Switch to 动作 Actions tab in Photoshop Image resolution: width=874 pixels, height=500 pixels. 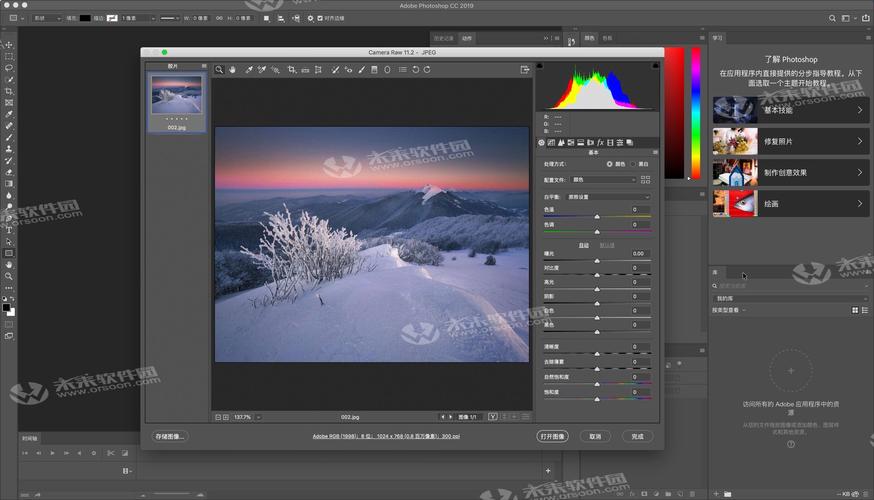point(467,38)
